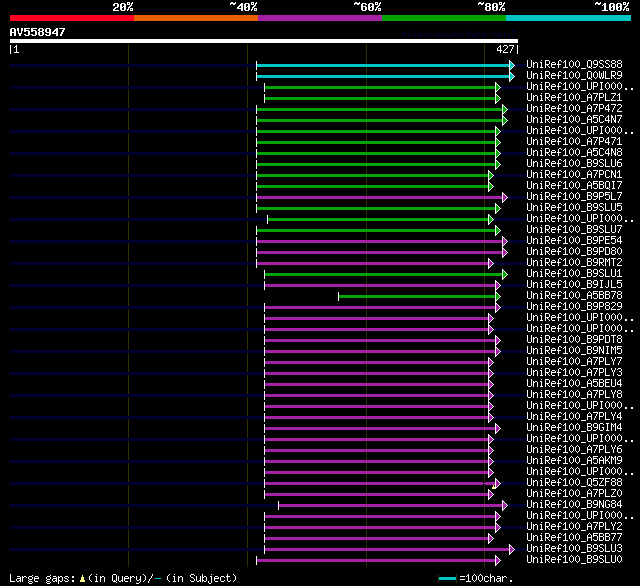Select the UniRef100_B9P5L7 label
640x586 pixels.
point(574,197)
